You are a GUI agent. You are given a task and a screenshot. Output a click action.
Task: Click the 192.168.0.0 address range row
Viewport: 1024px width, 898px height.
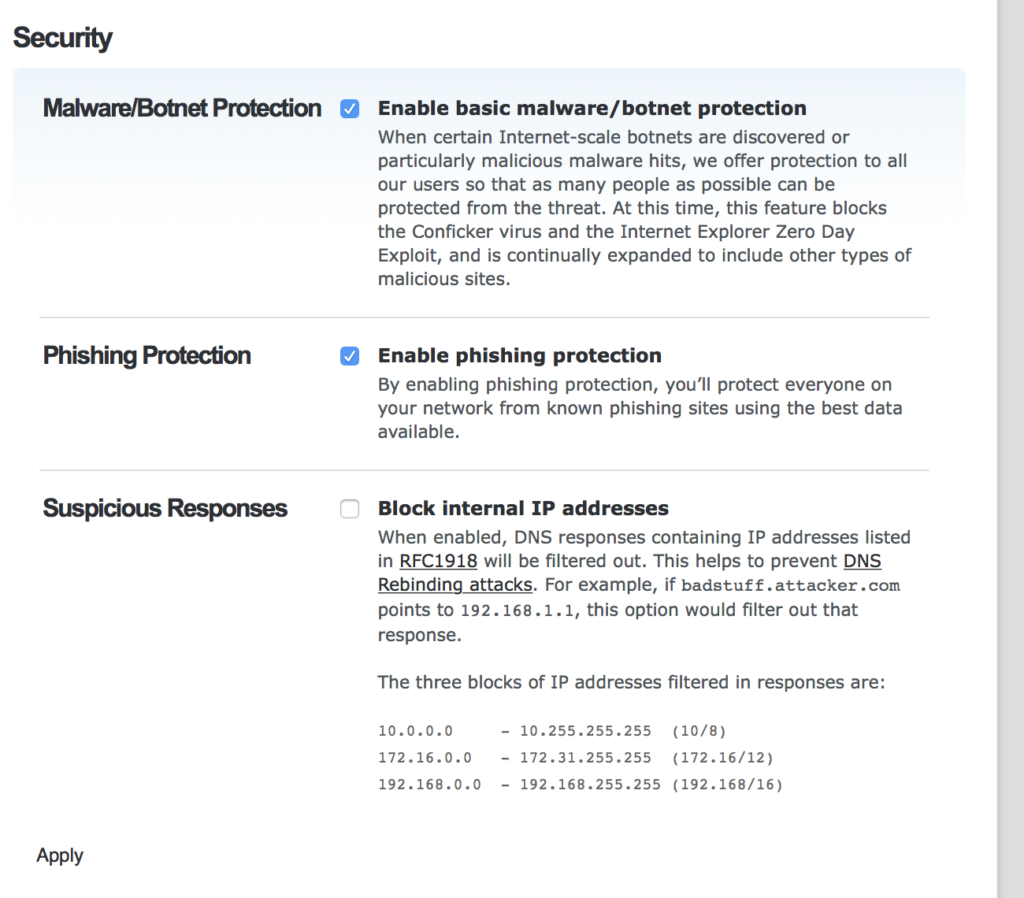click(x=580, y=785)
